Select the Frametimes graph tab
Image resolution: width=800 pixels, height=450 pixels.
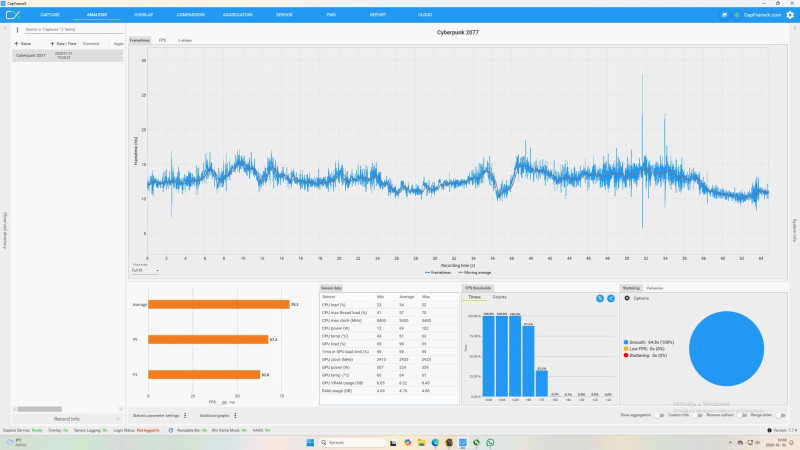140,40
